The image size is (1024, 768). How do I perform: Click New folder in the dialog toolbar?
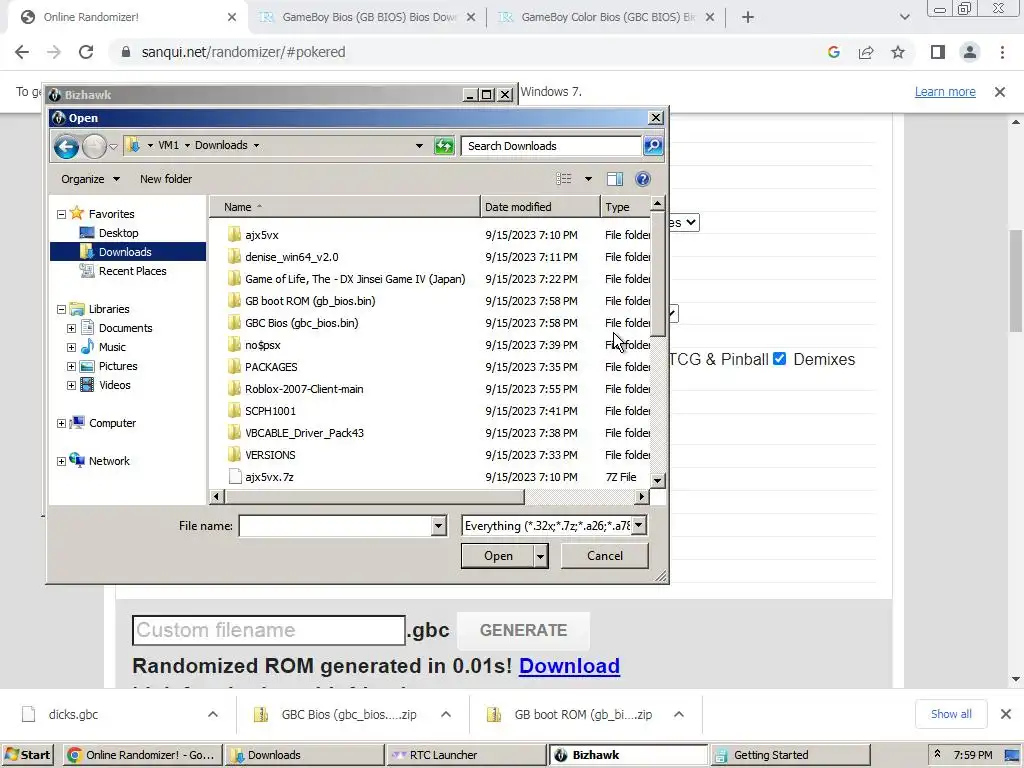click(166, 179)
